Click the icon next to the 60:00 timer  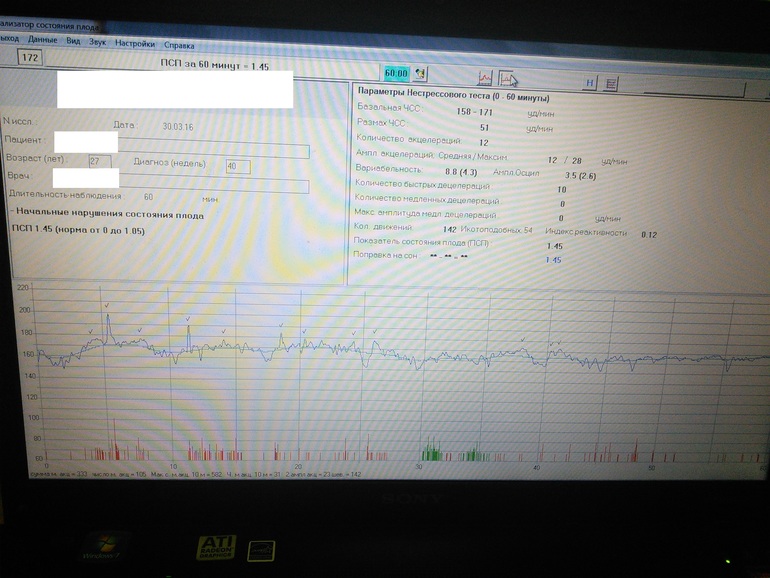tap(421, 74)
